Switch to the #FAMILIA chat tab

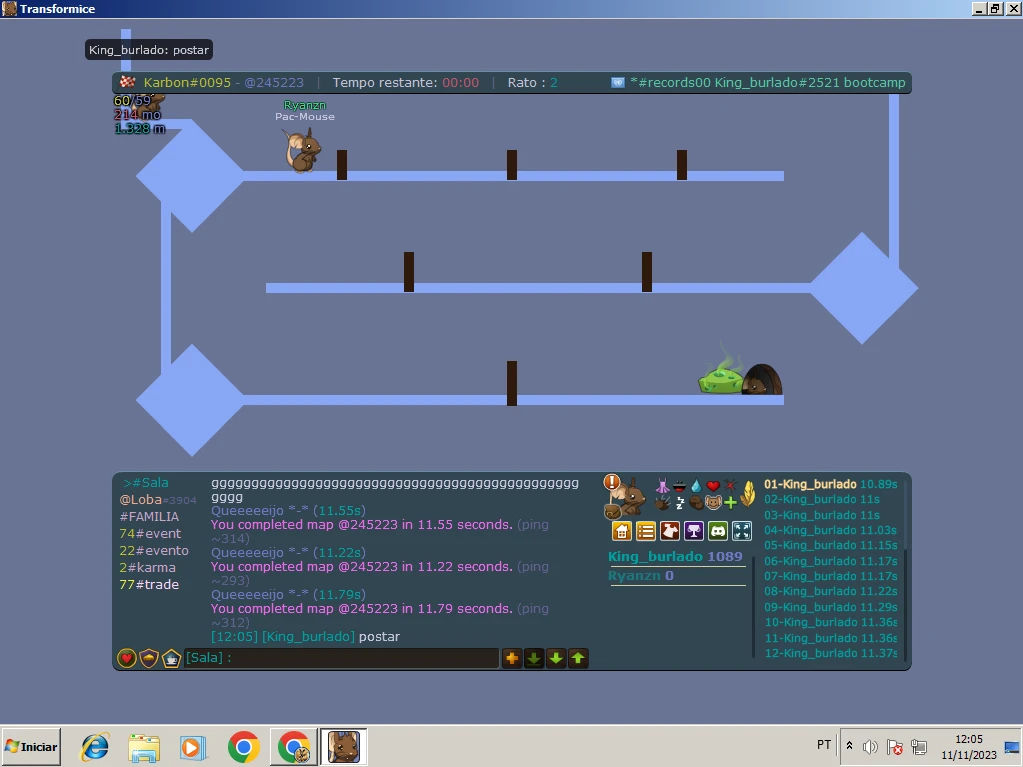tap(149, 517)
